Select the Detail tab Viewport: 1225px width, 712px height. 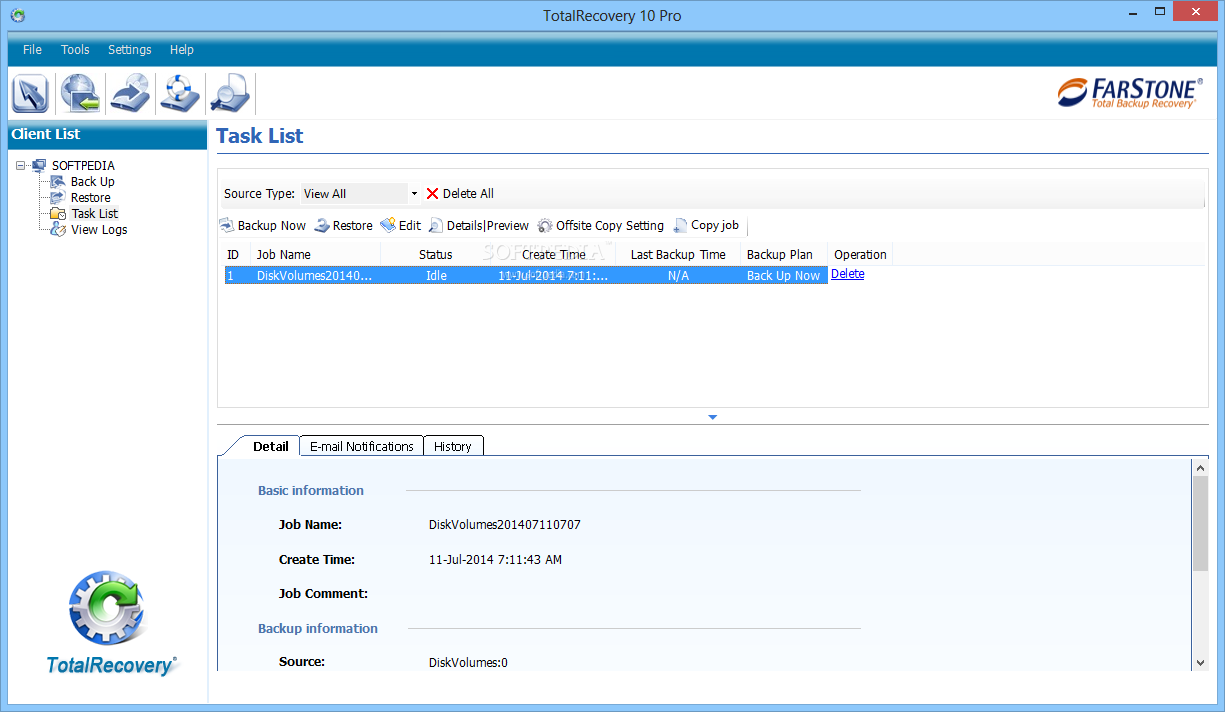[x=271, y=446]
